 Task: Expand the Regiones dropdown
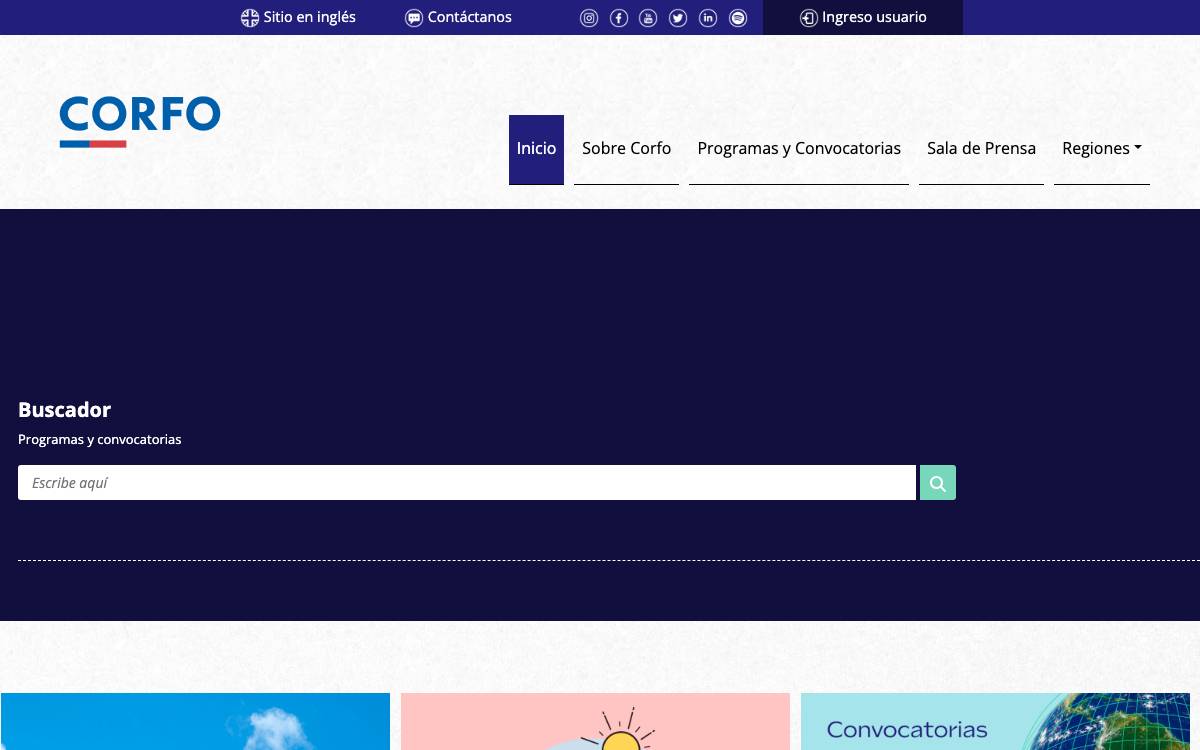1102,149
